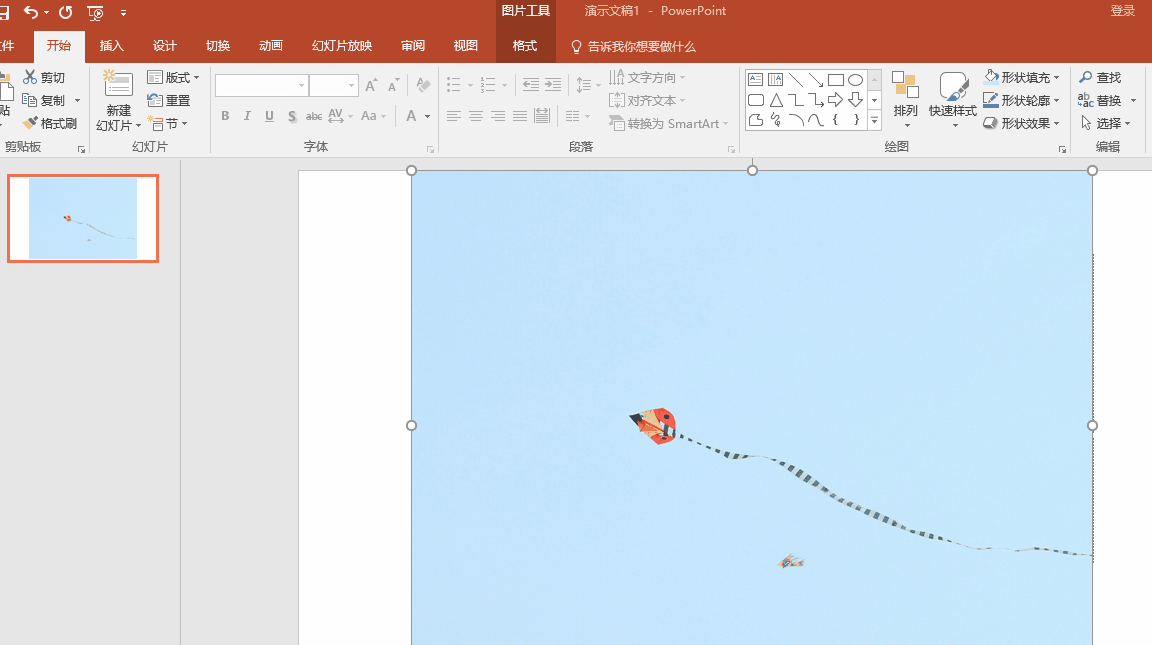
Task: Click the Undo arrow in quick access toolbar
Action: point(31,12)
